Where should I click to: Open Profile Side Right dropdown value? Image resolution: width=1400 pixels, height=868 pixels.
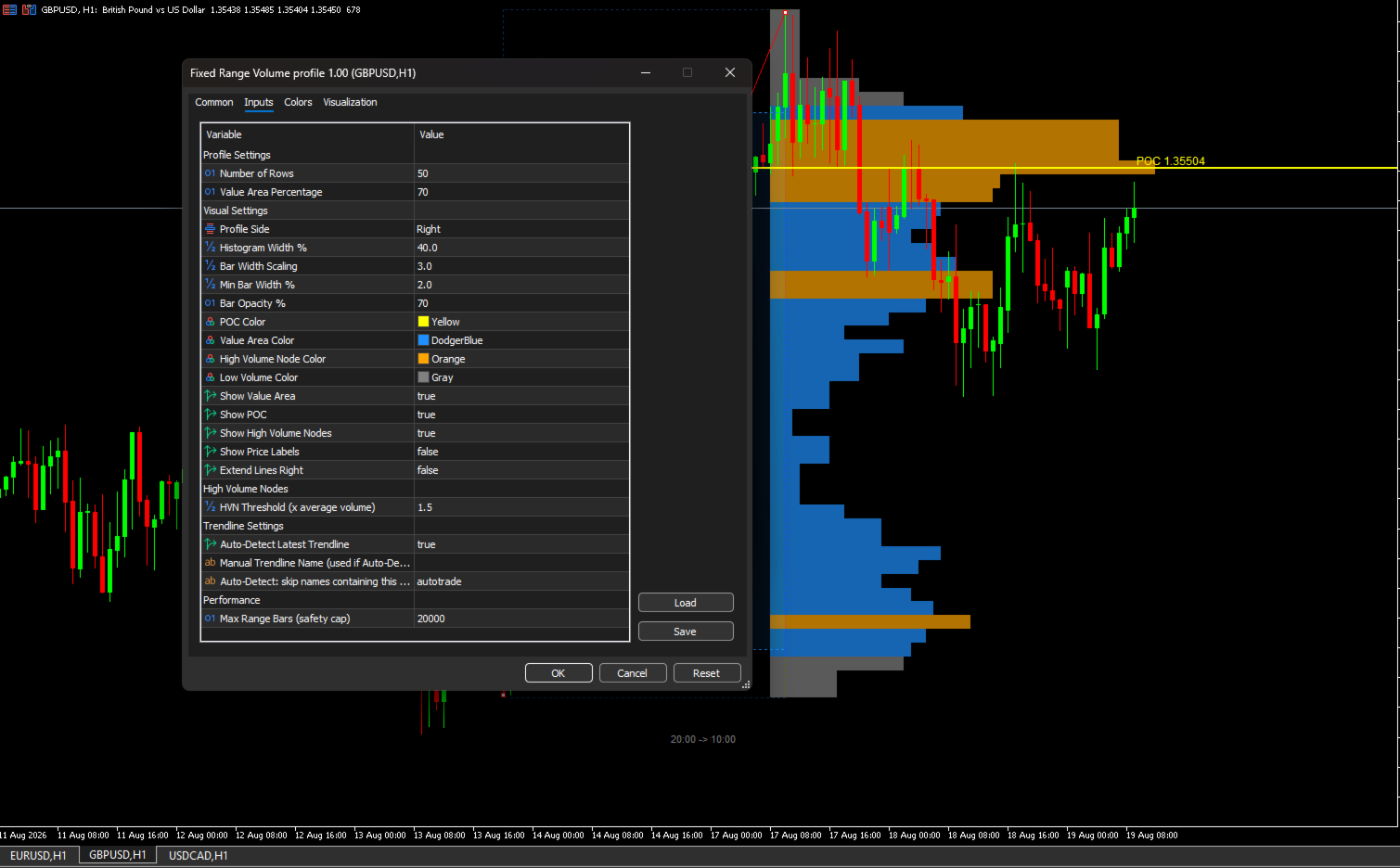pyautogui.click(x=521, y=229)
